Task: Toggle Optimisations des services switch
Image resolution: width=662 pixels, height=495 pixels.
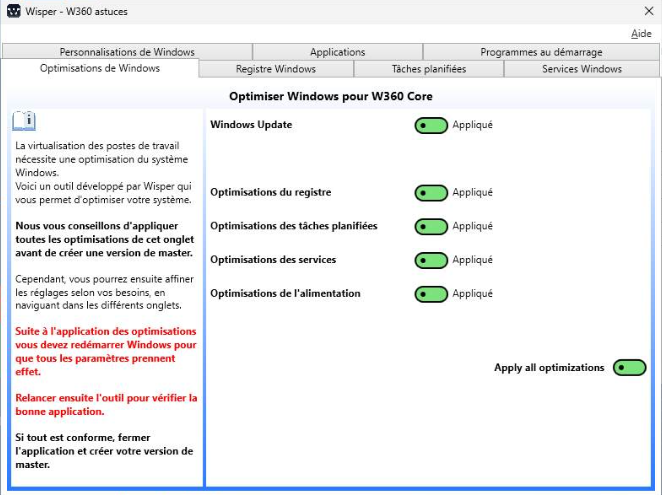Action: 431,261
